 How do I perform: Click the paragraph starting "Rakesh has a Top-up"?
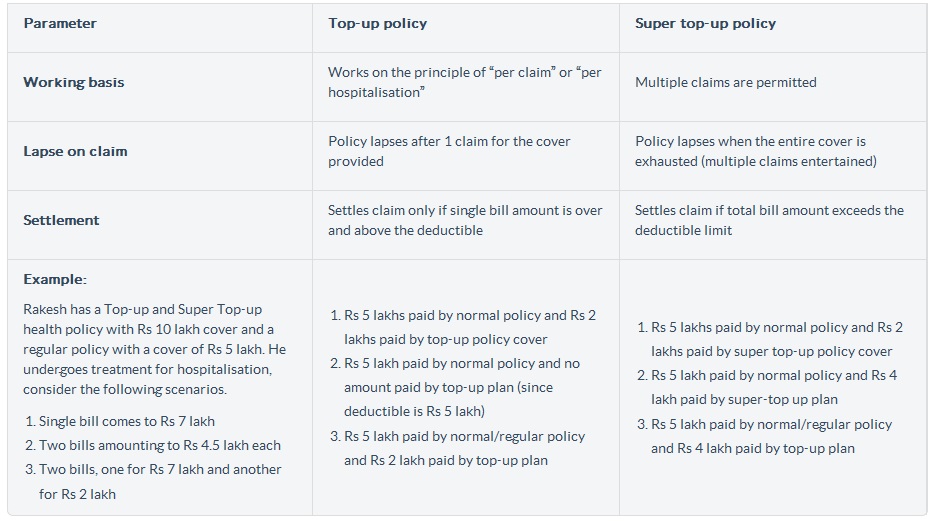coord(154,349)
